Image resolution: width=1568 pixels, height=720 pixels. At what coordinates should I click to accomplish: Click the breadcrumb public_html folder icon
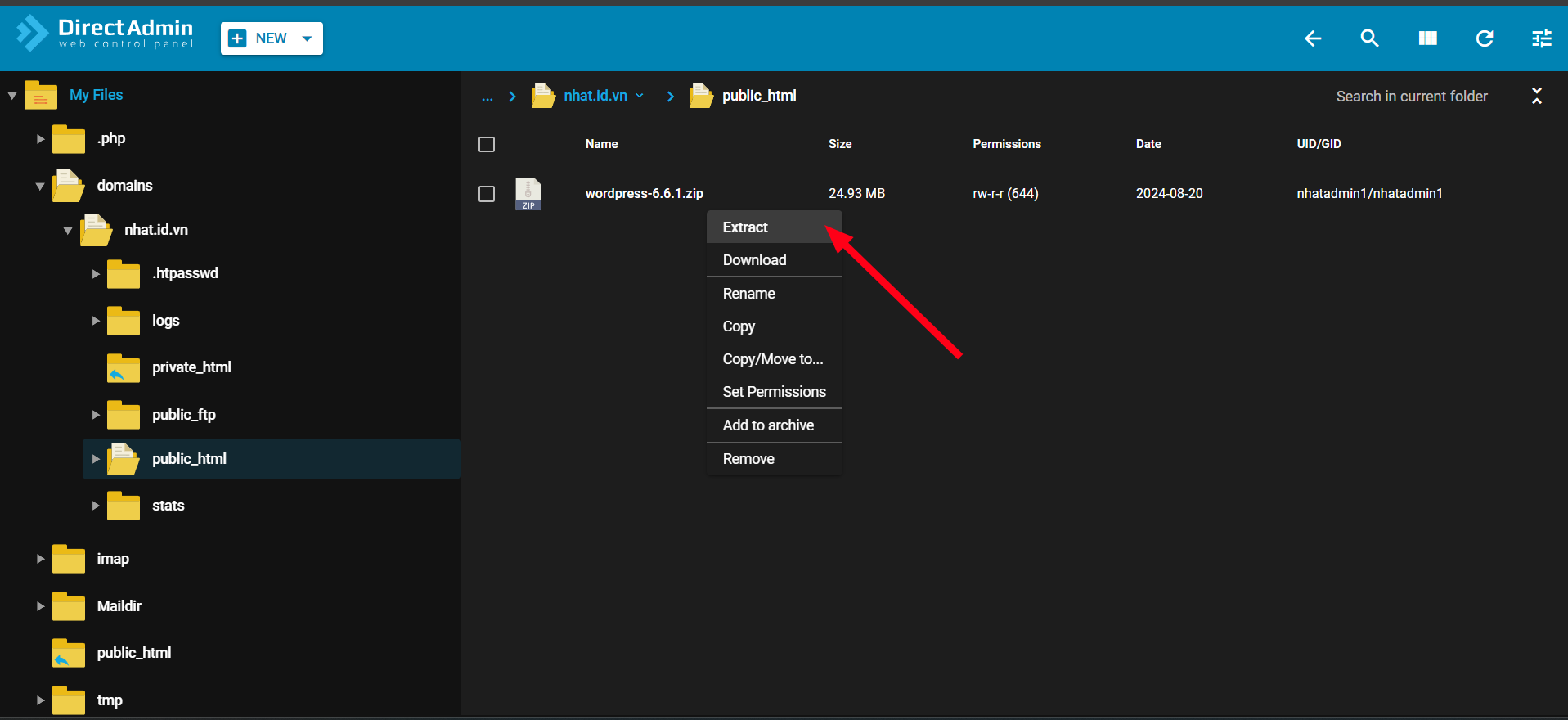pyautogui.click(x=701, y=96)
